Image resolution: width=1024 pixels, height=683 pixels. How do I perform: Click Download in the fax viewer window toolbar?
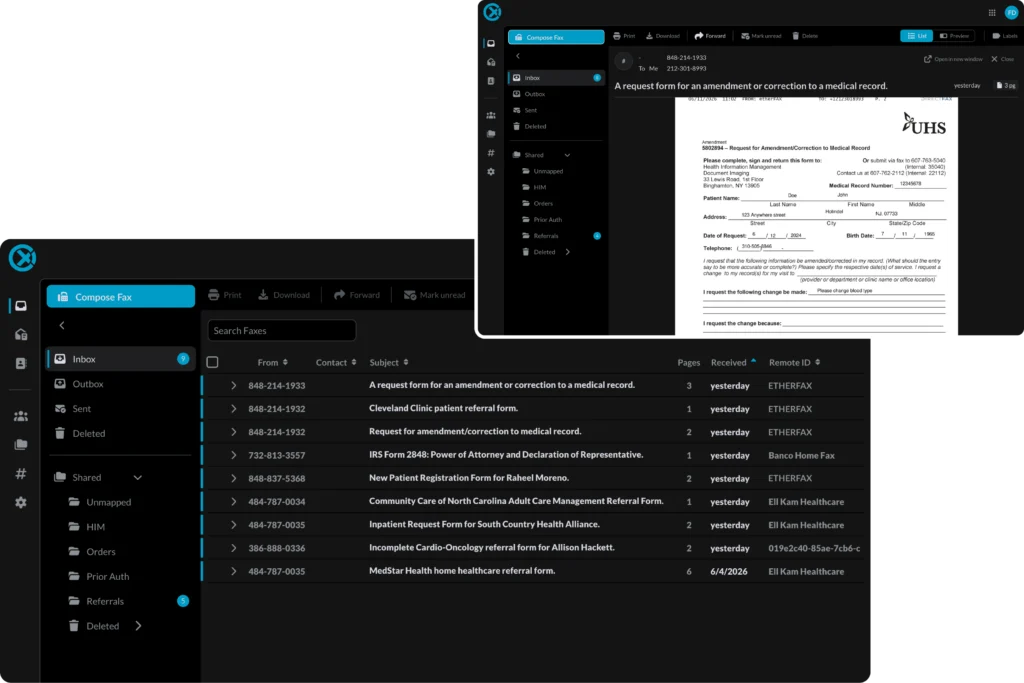pyautogui.click(x=663, y=36)
